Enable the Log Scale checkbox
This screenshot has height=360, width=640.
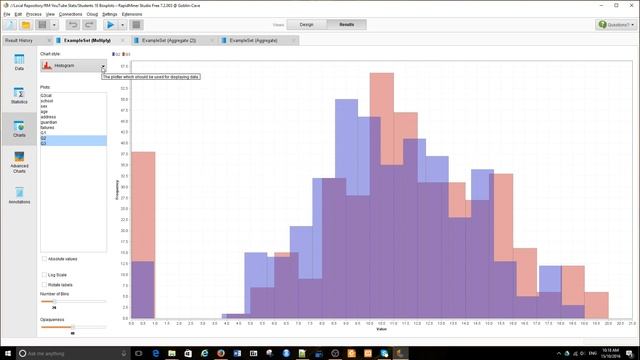pyautogui.click(x=44, y=275)
